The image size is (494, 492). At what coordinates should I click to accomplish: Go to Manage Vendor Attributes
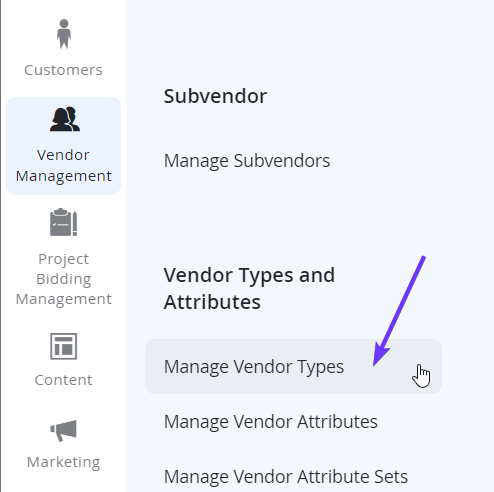271,422
